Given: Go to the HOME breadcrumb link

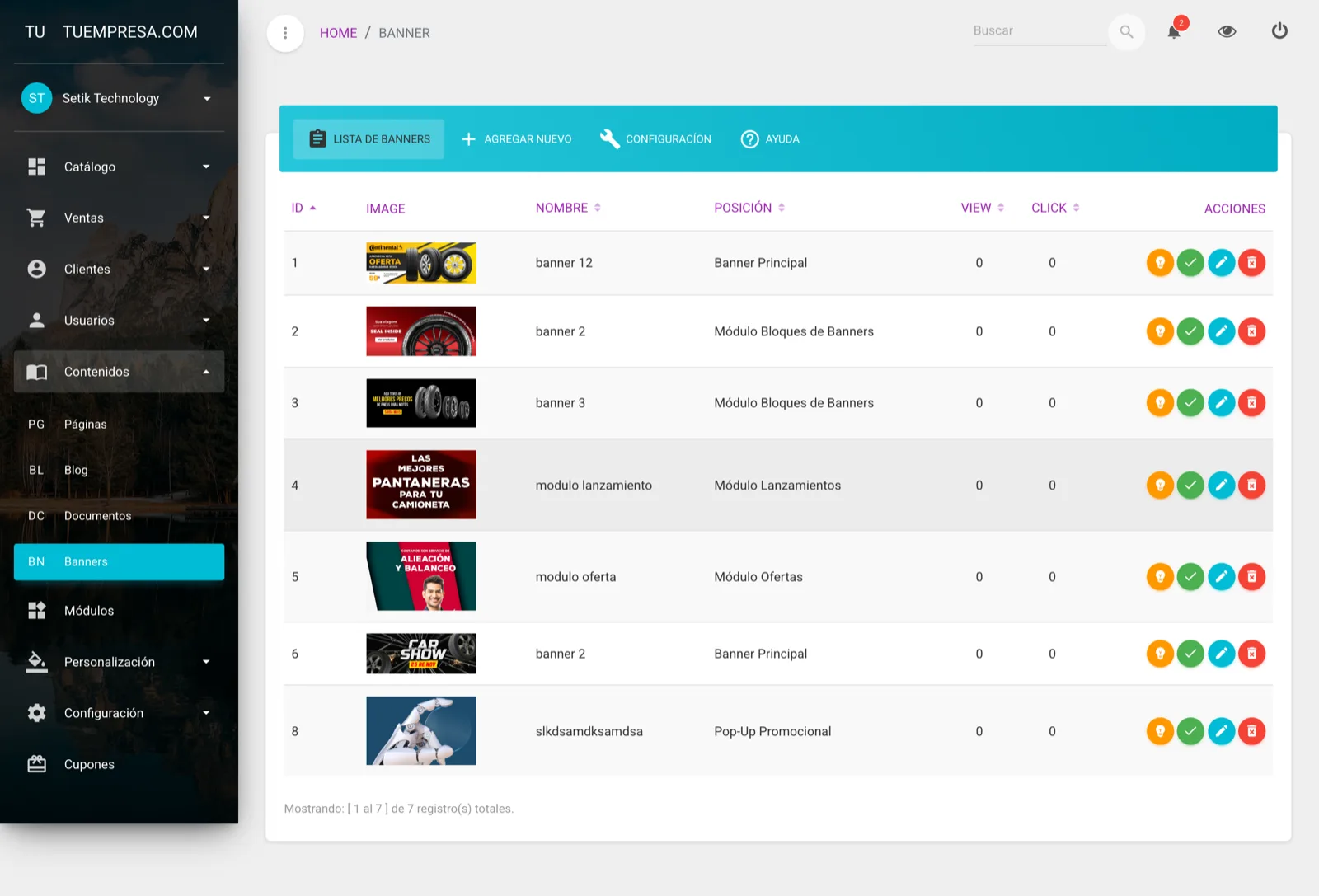Looking at the screenshot, I should click(338, 33).
